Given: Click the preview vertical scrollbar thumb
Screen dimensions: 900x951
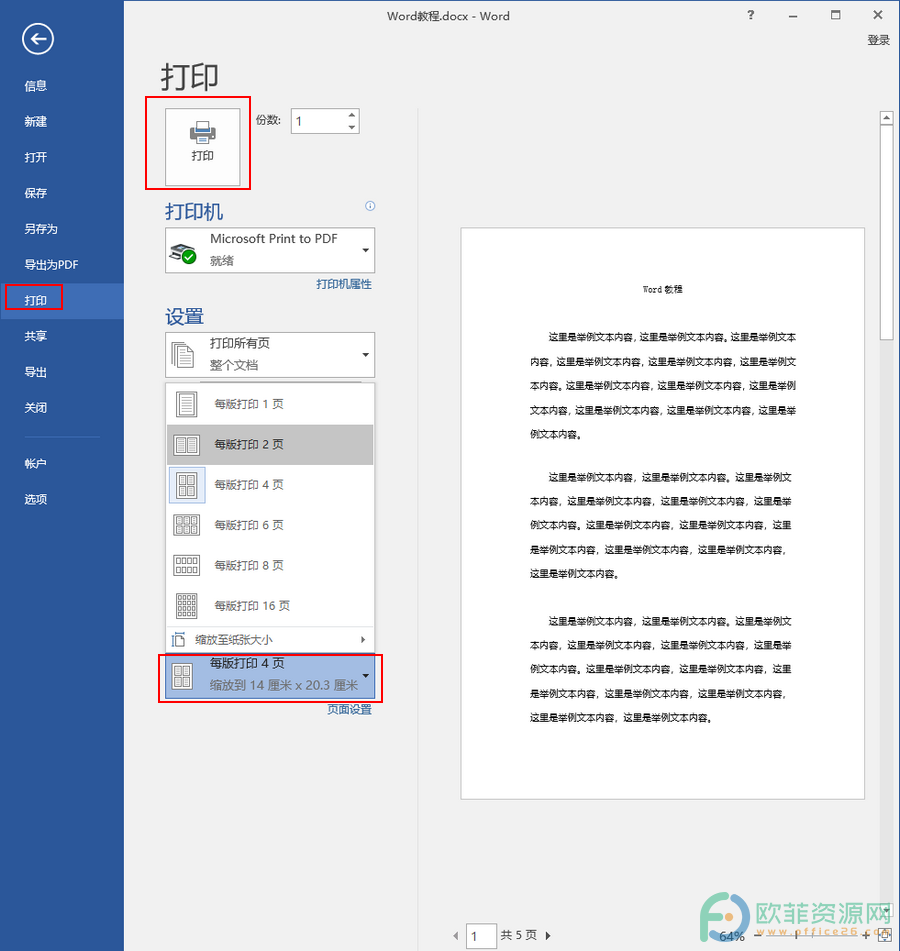Looking at the screenshot, I should [x=887, y=232].
